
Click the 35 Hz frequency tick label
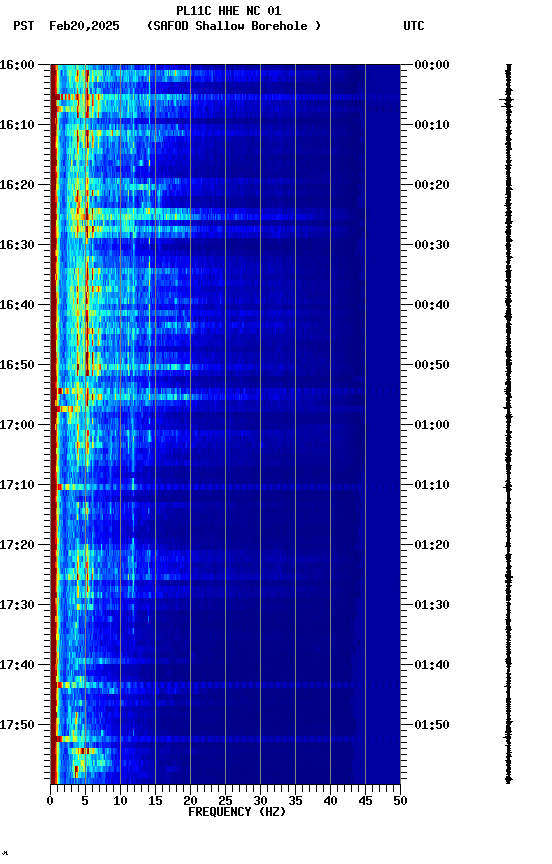(295, 801)
